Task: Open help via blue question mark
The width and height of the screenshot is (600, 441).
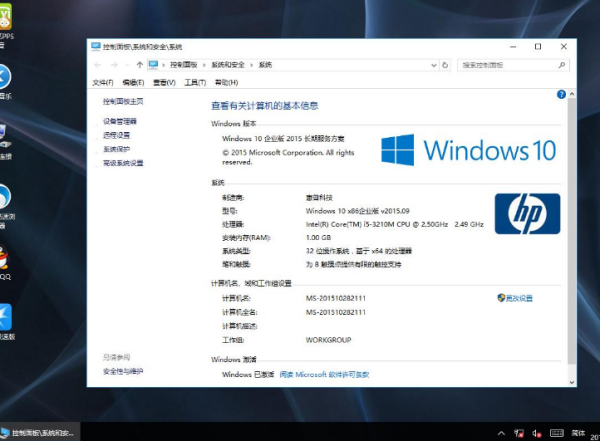Action: pos(561,95)
